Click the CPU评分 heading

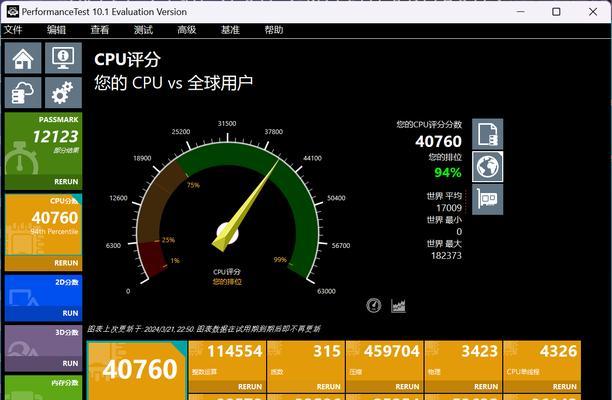tap(127, 60)
